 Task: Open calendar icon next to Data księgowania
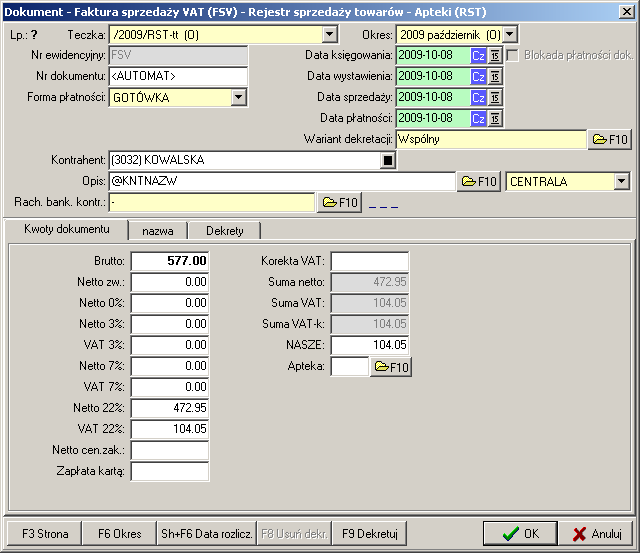click(494, 54)
